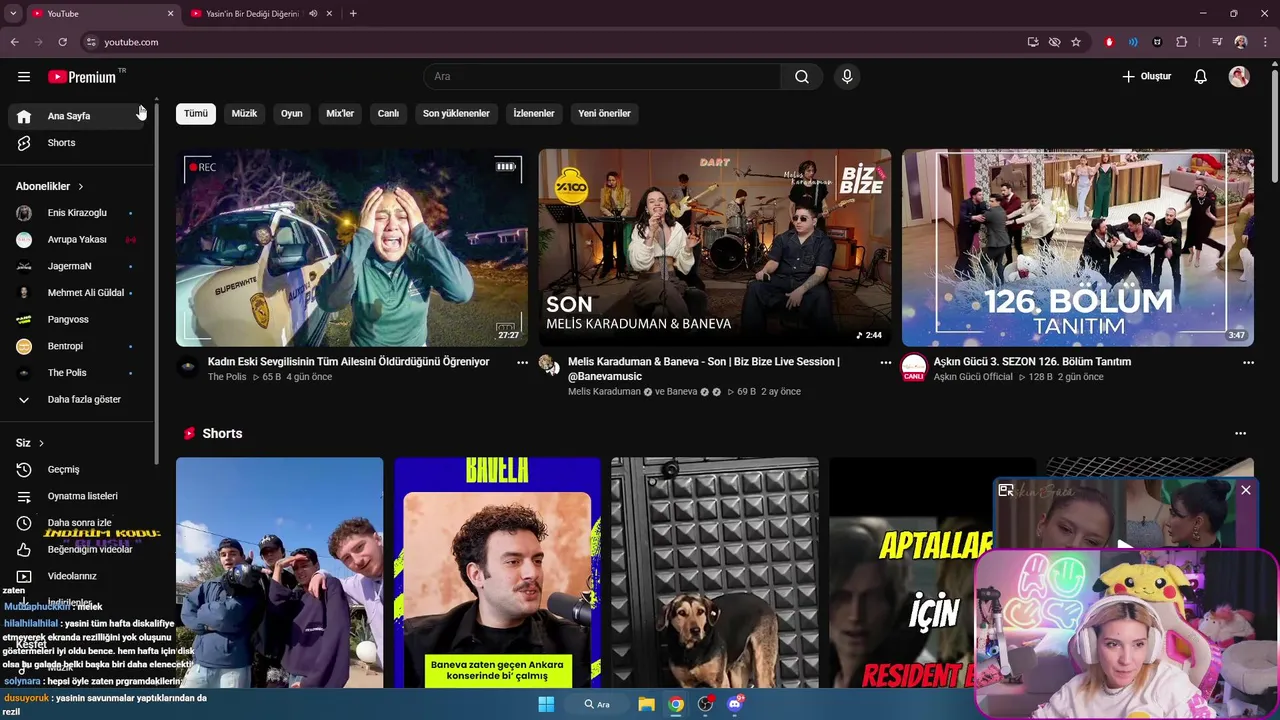The image size is (1280, 720).
Task: Click the Oluştur create button
Action: click(1146, 76)
